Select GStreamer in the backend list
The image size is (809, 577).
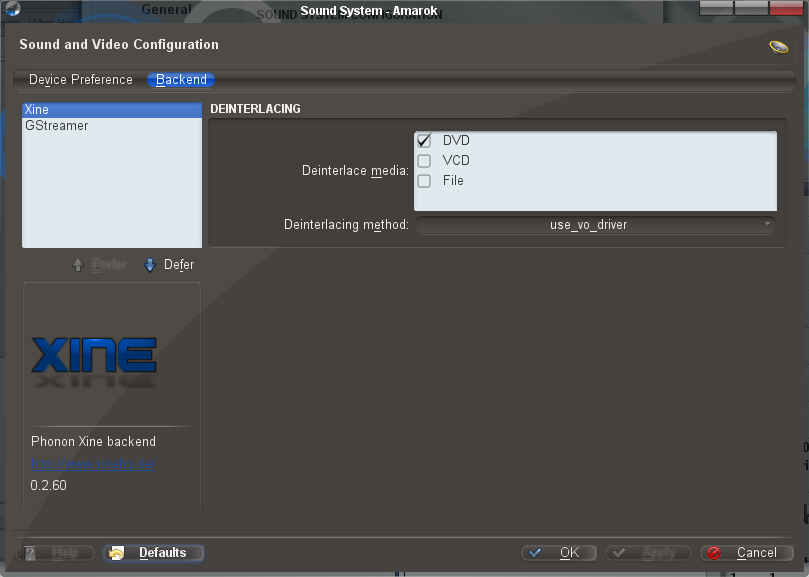coord(112,125)
